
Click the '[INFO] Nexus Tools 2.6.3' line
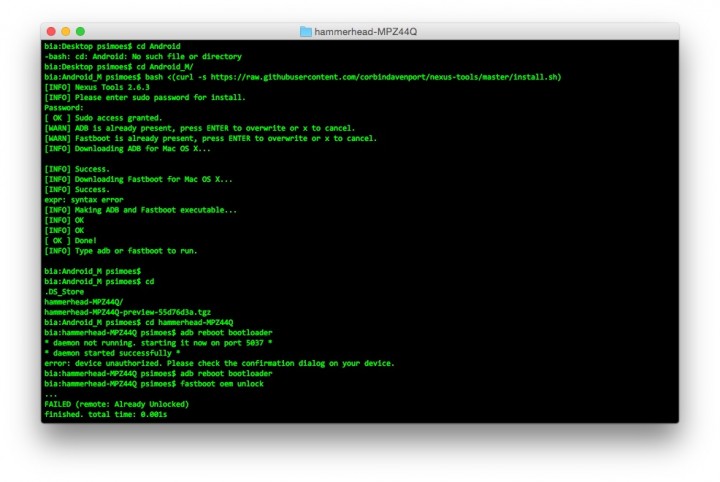[96, 87]
